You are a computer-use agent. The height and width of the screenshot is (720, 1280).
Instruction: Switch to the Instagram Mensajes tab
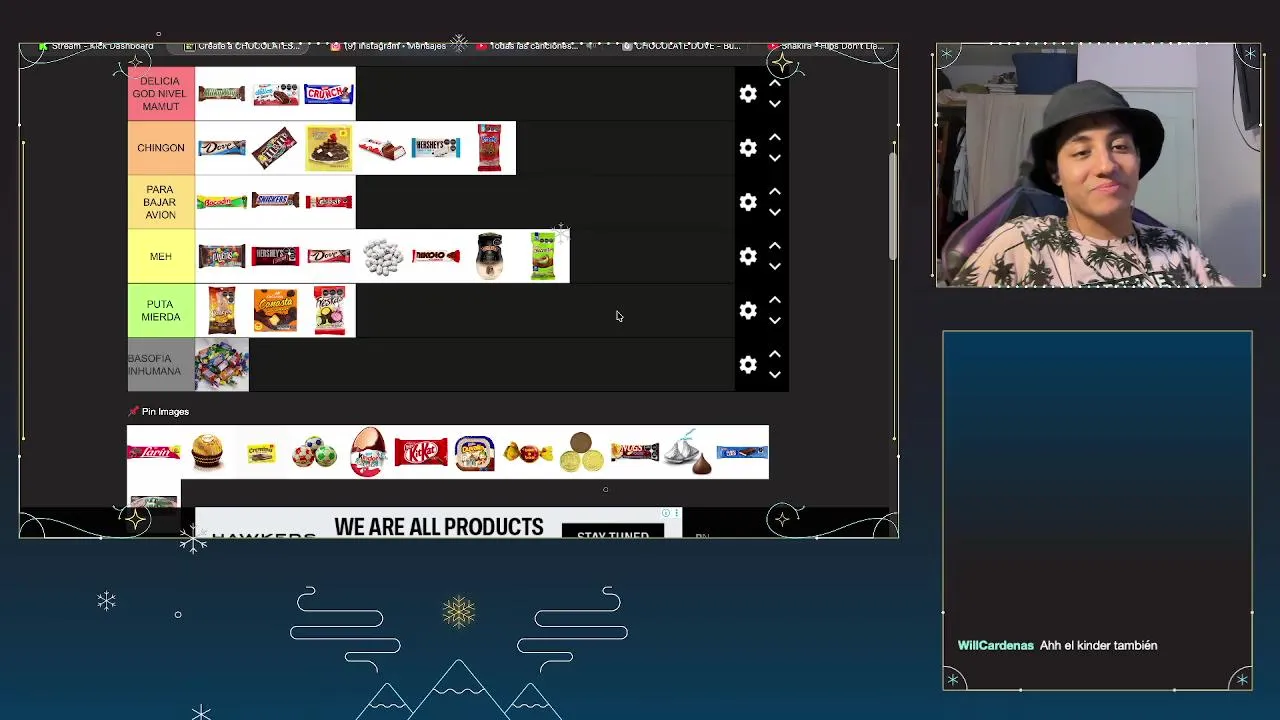pos(389,46)
